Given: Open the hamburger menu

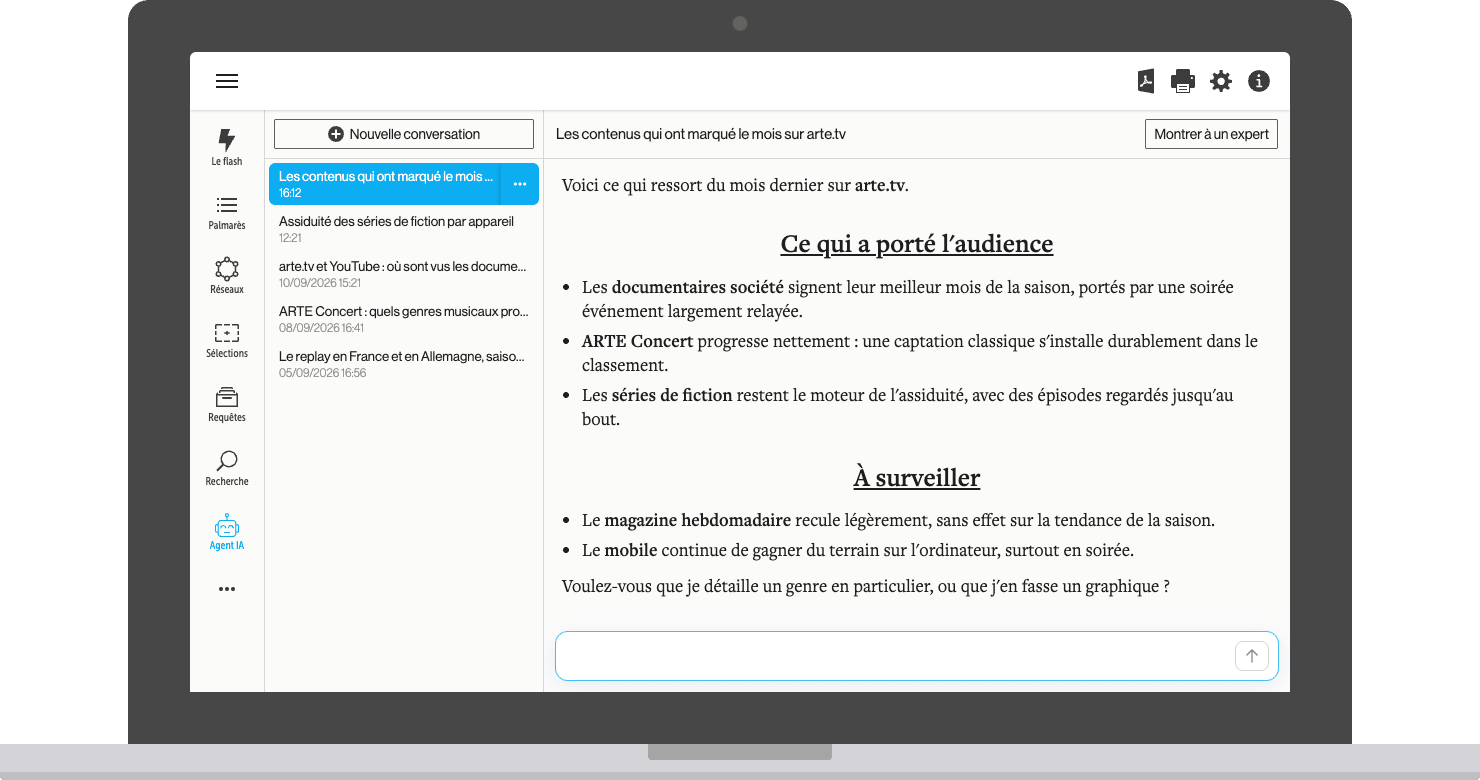Looking at the screenshot, I should pos(227,81).
